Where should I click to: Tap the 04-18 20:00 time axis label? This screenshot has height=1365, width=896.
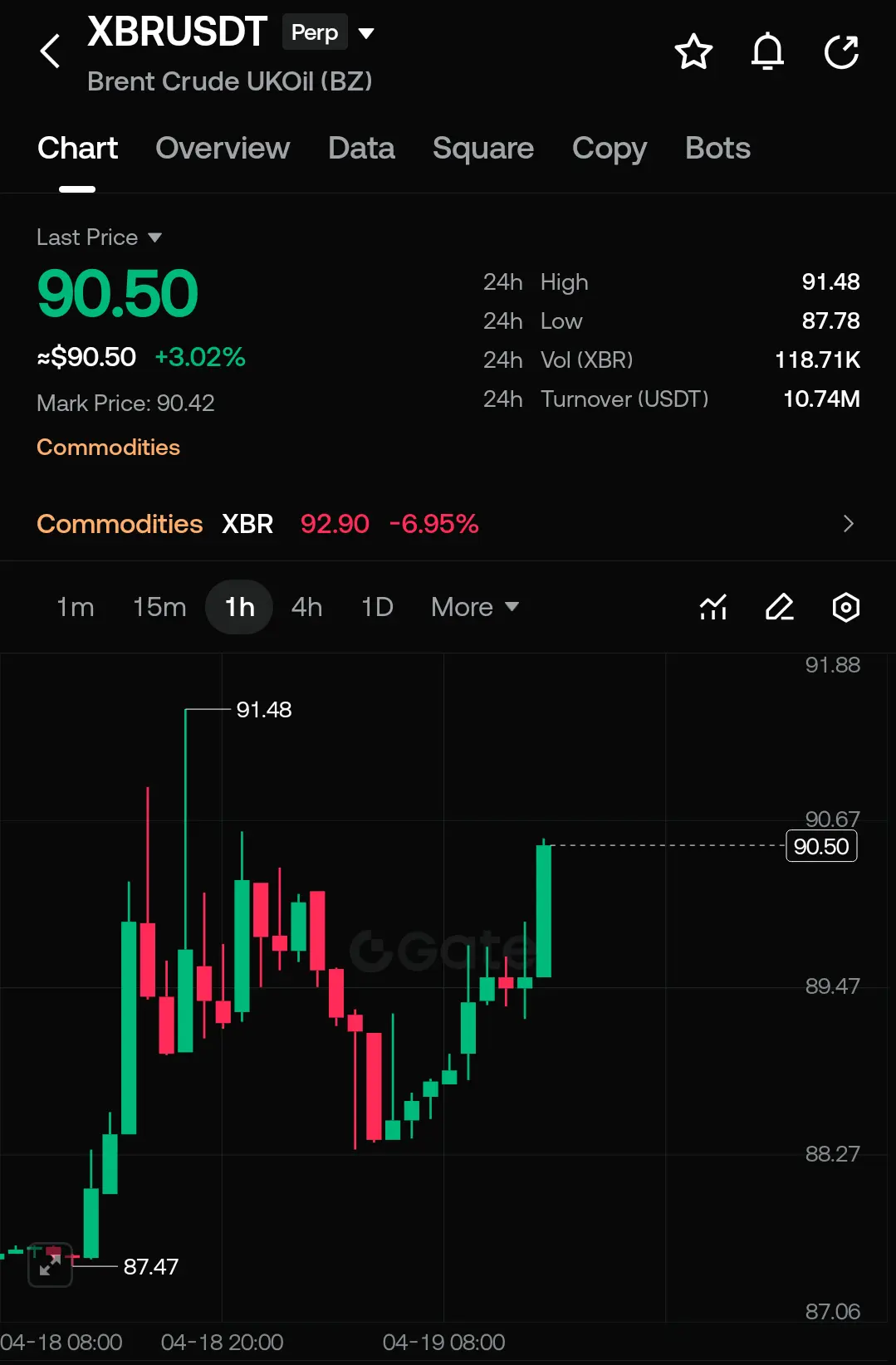click(x=222, y=1343)
